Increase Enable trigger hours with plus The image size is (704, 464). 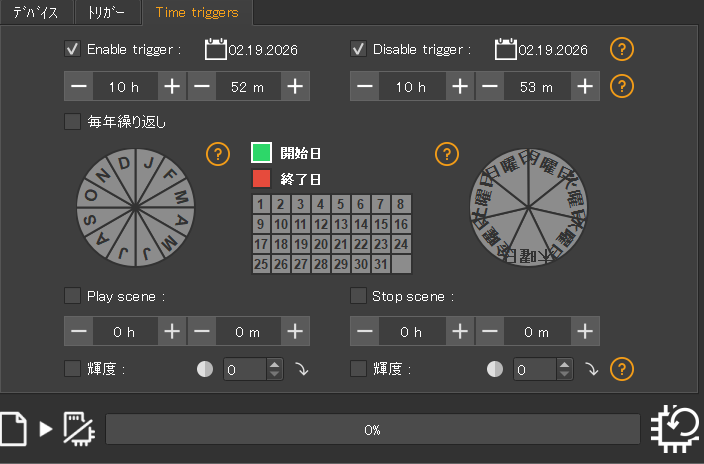tap(172, 87)
